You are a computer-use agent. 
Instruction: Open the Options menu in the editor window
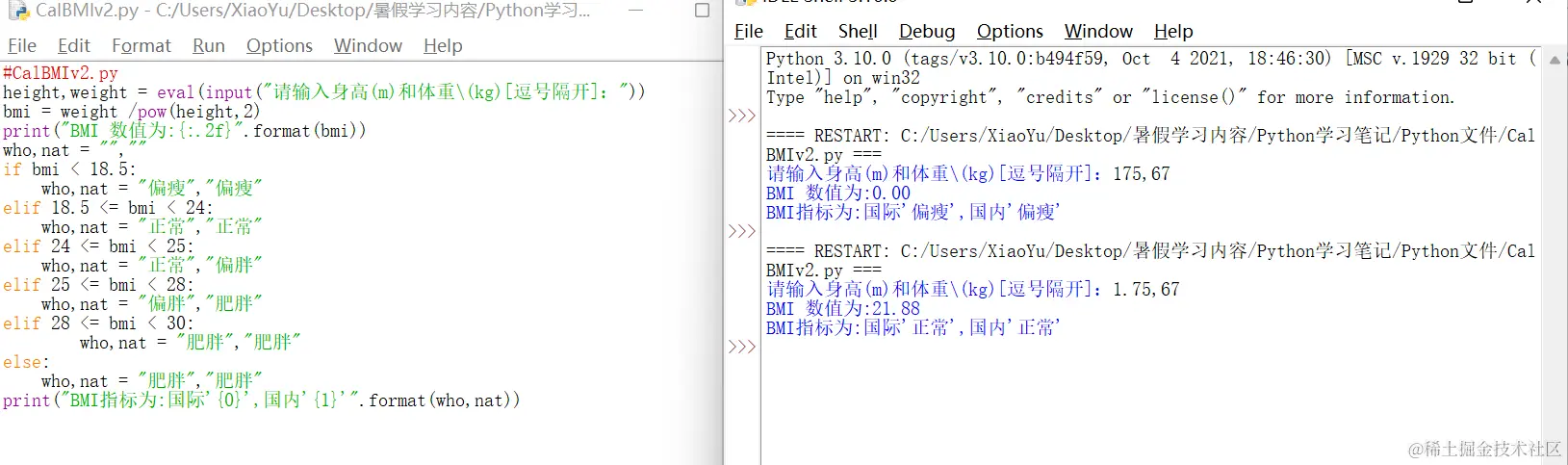pos(279,45)
